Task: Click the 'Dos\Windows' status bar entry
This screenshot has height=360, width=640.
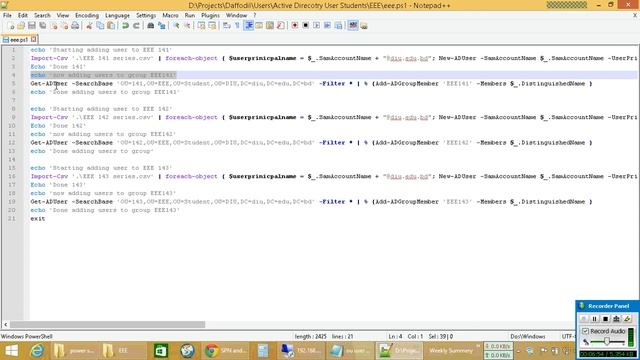Action: [x=528, y=337]
